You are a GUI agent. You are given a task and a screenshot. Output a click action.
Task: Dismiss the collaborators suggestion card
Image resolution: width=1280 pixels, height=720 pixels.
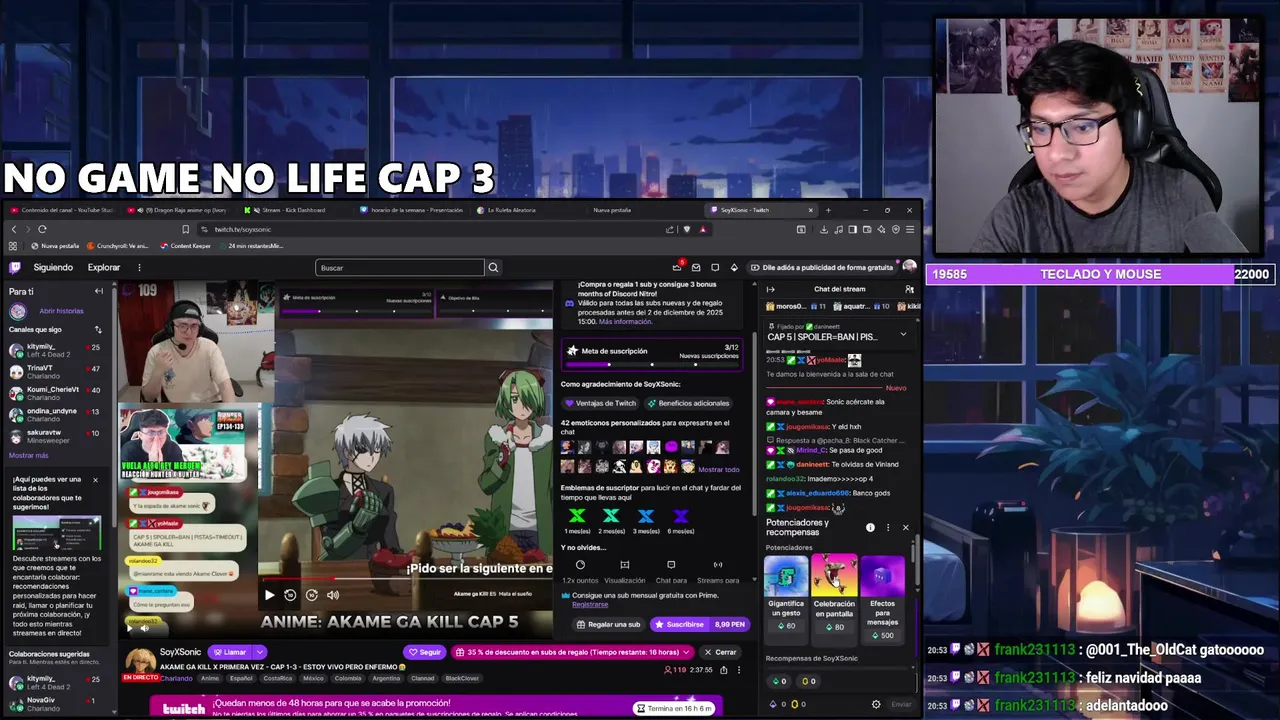click(95, 480)
